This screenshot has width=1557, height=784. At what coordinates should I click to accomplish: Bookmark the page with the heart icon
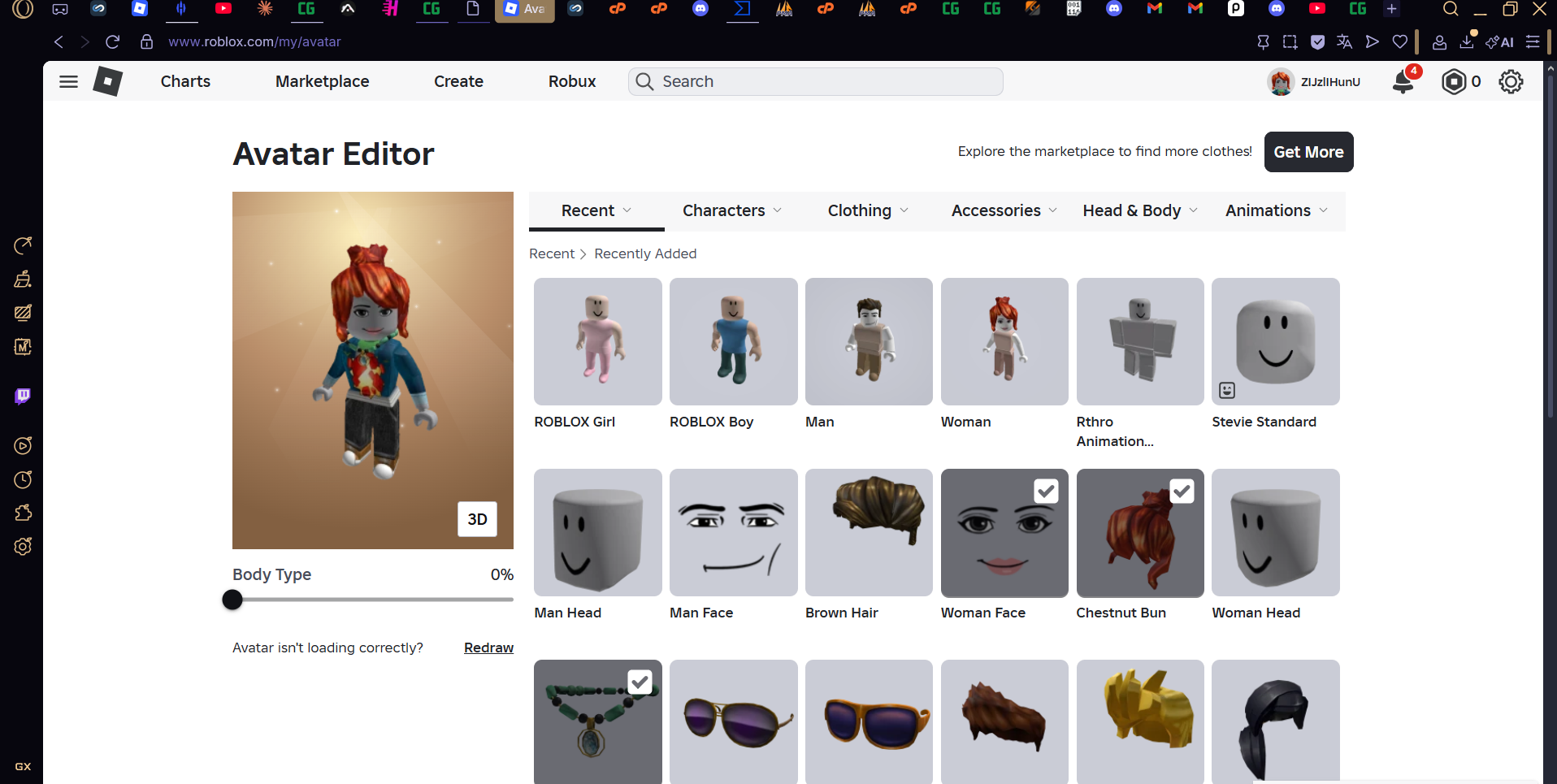tap(1399, 42)
